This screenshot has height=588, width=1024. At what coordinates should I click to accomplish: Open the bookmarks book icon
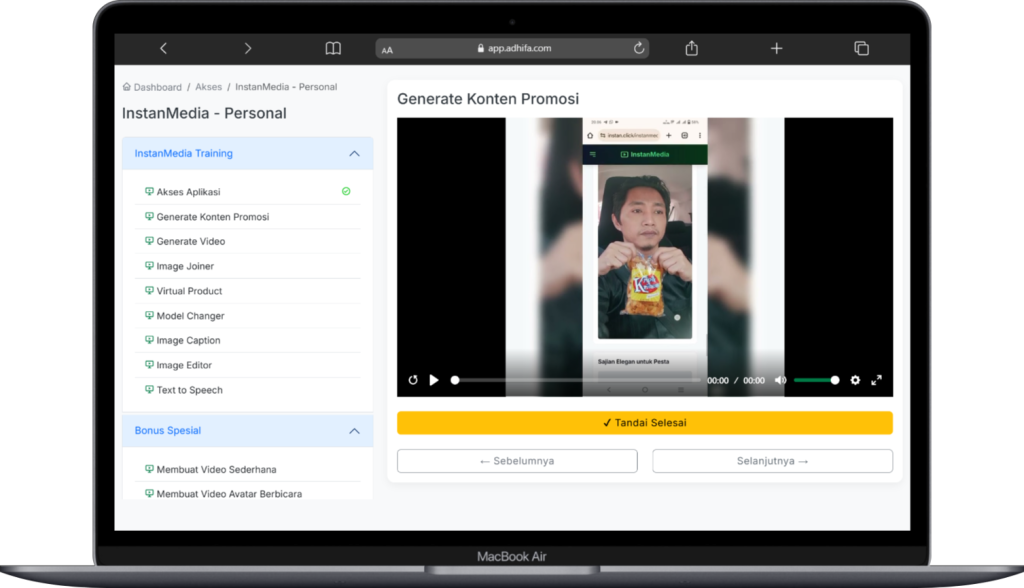(x=333, y=48)
